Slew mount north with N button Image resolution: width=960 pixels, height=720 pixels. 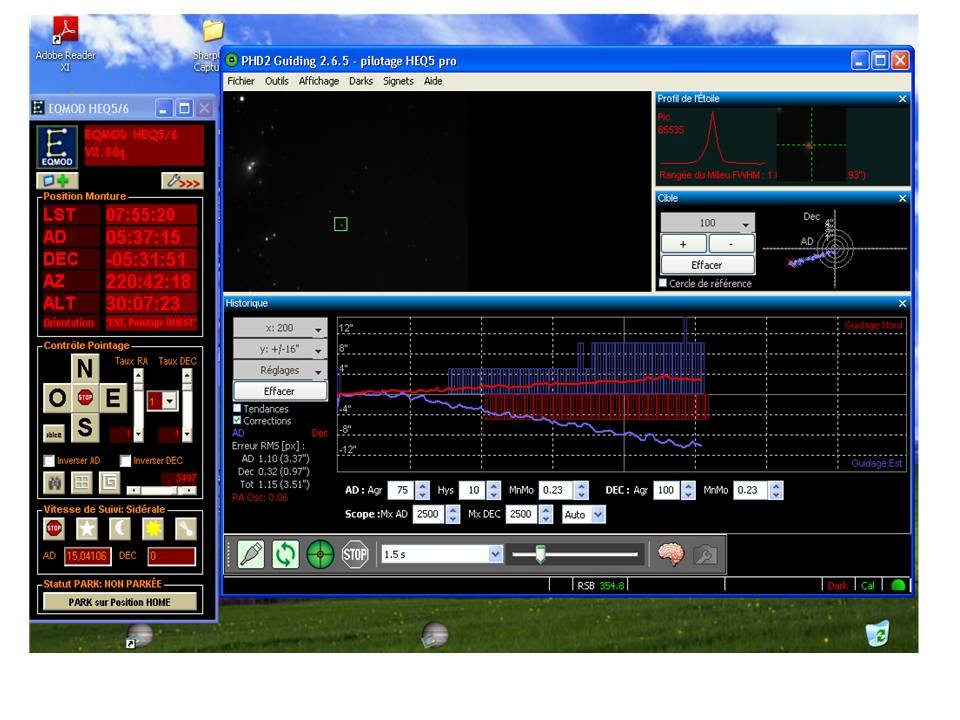(x=84, y=368)
